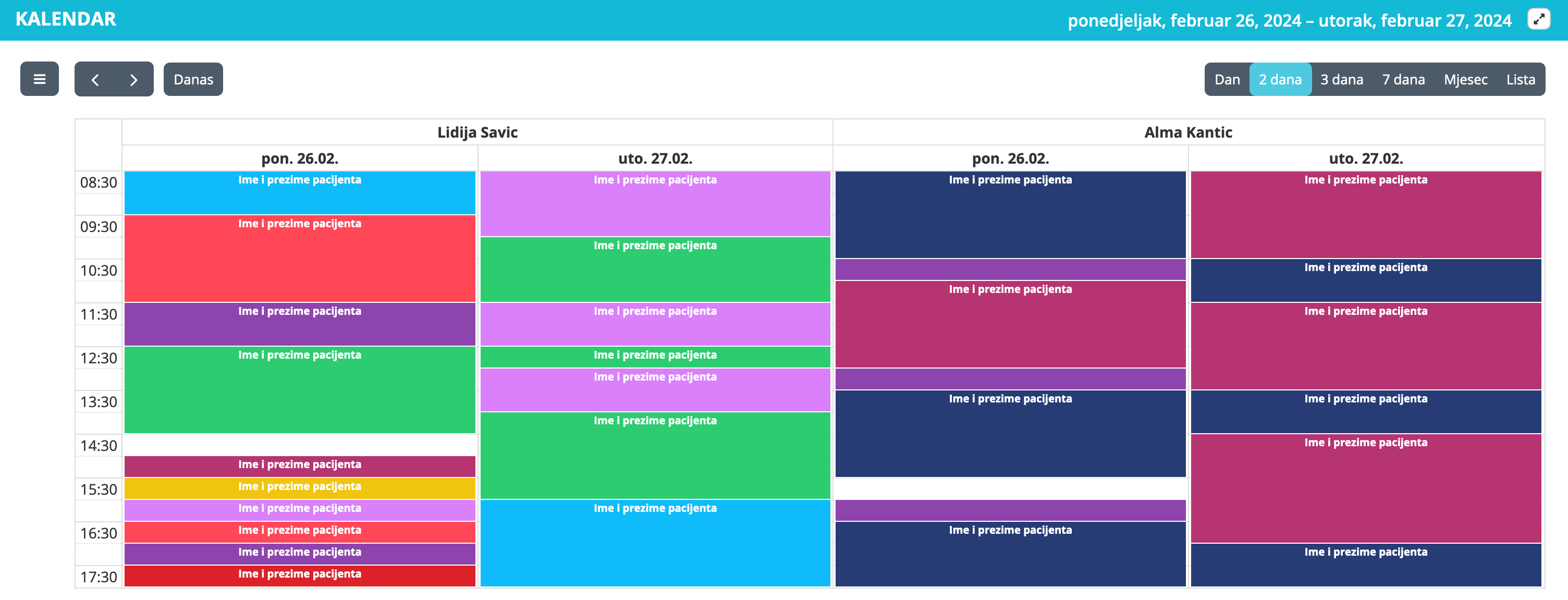Switch to 7 dana view

(x=1403, y=80)
